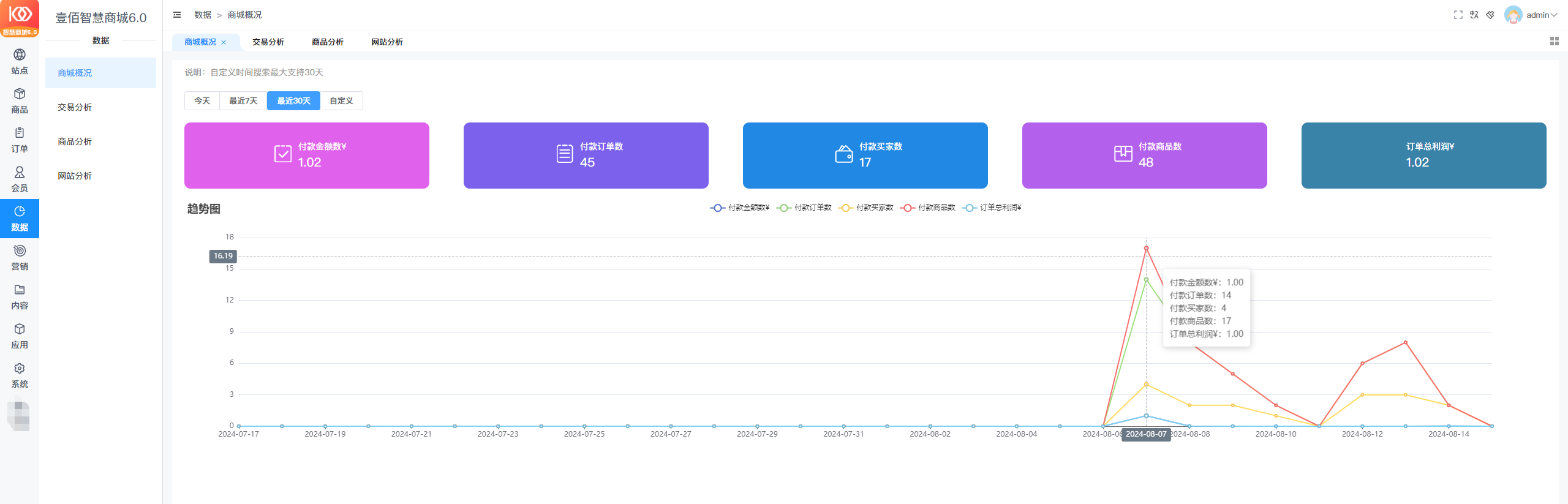Open the 系统 settings section
The width and height of the screenshot is (1568, 504).
pos(20,375)
